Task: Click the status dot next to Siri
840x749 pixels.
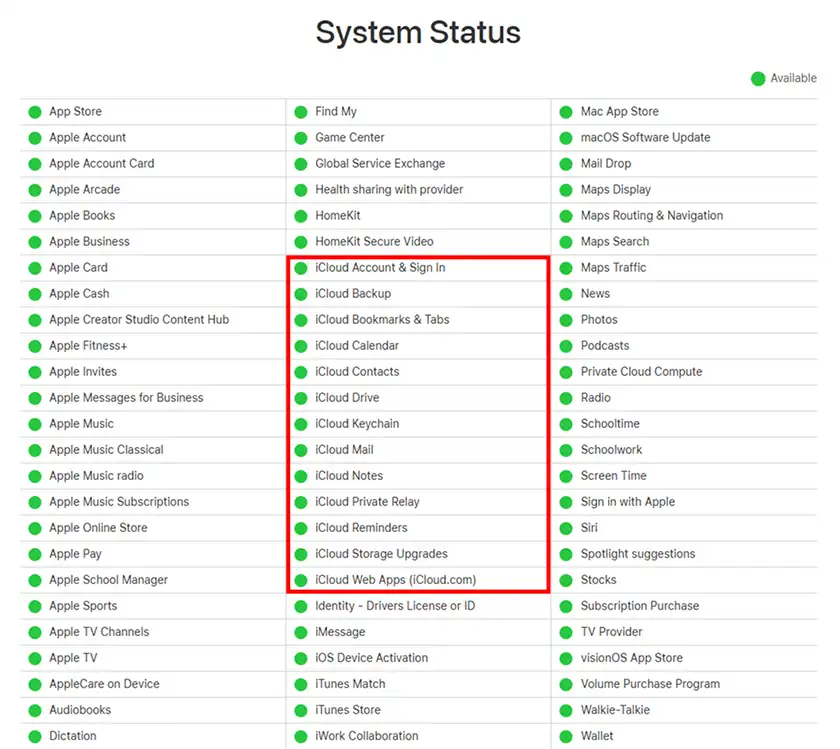Action: [566, 528]
